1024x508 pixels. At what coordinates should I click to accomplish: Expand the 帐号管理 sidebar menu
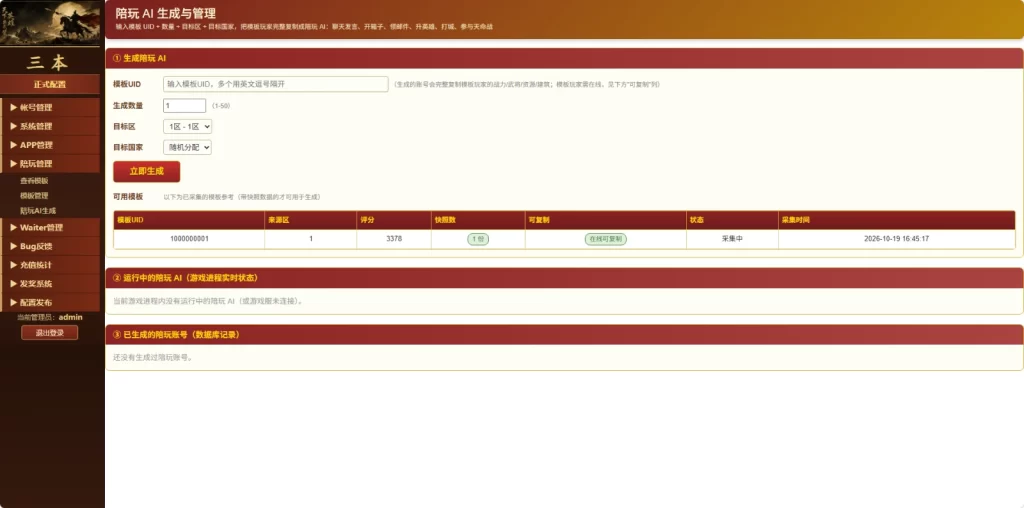[50, 107]
